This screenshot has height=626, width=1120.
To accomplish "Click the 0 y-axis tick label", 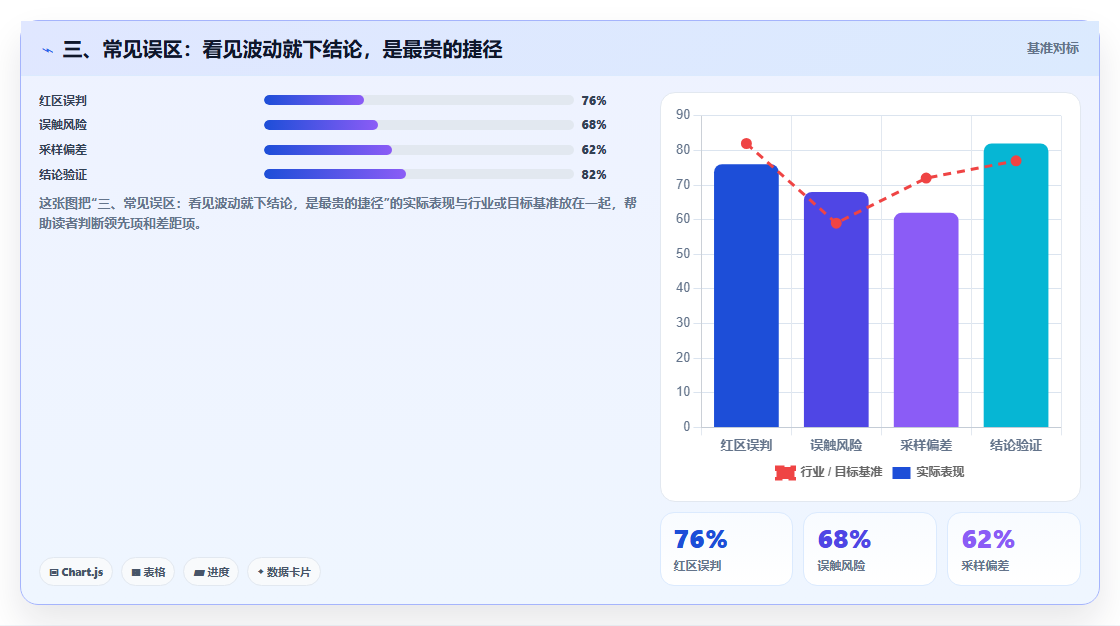I will tap(687, 427).
